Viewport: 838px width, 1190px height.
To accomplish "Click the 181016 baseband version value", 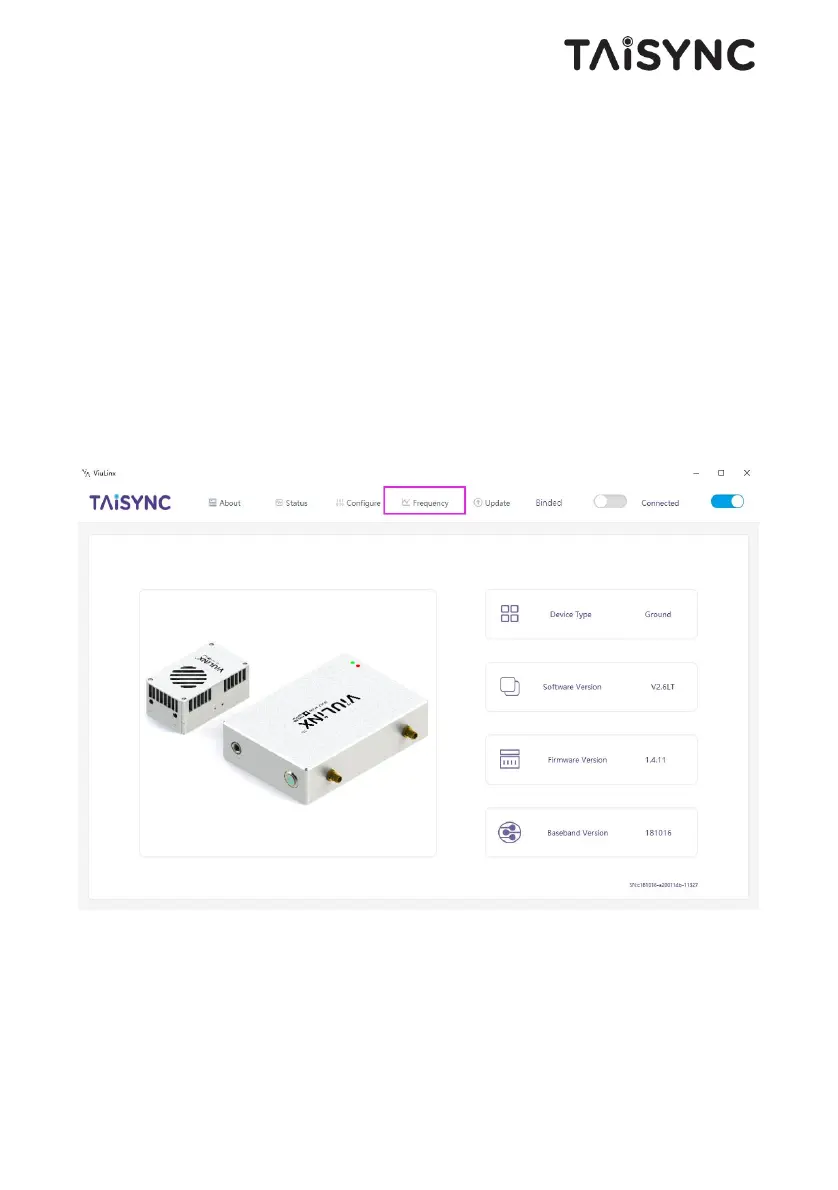I will (659, 833).
